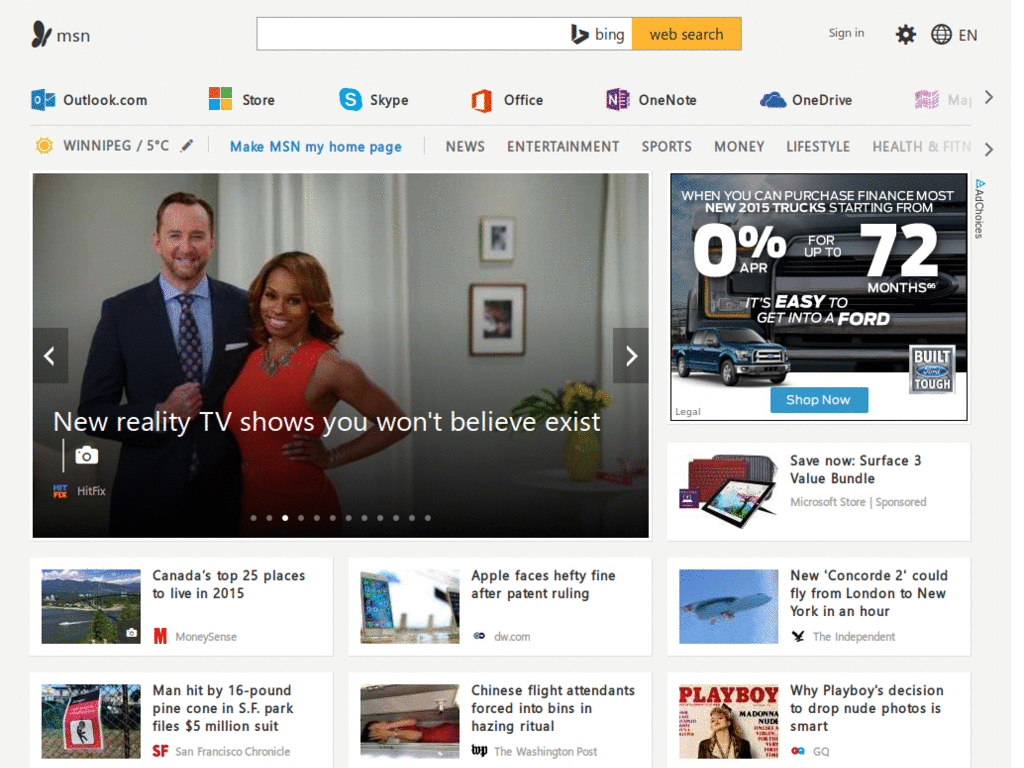Click Make MSN my home page
Viewport: 1024px width, 768px height.
pyautogui.click(x=315, y=147)
